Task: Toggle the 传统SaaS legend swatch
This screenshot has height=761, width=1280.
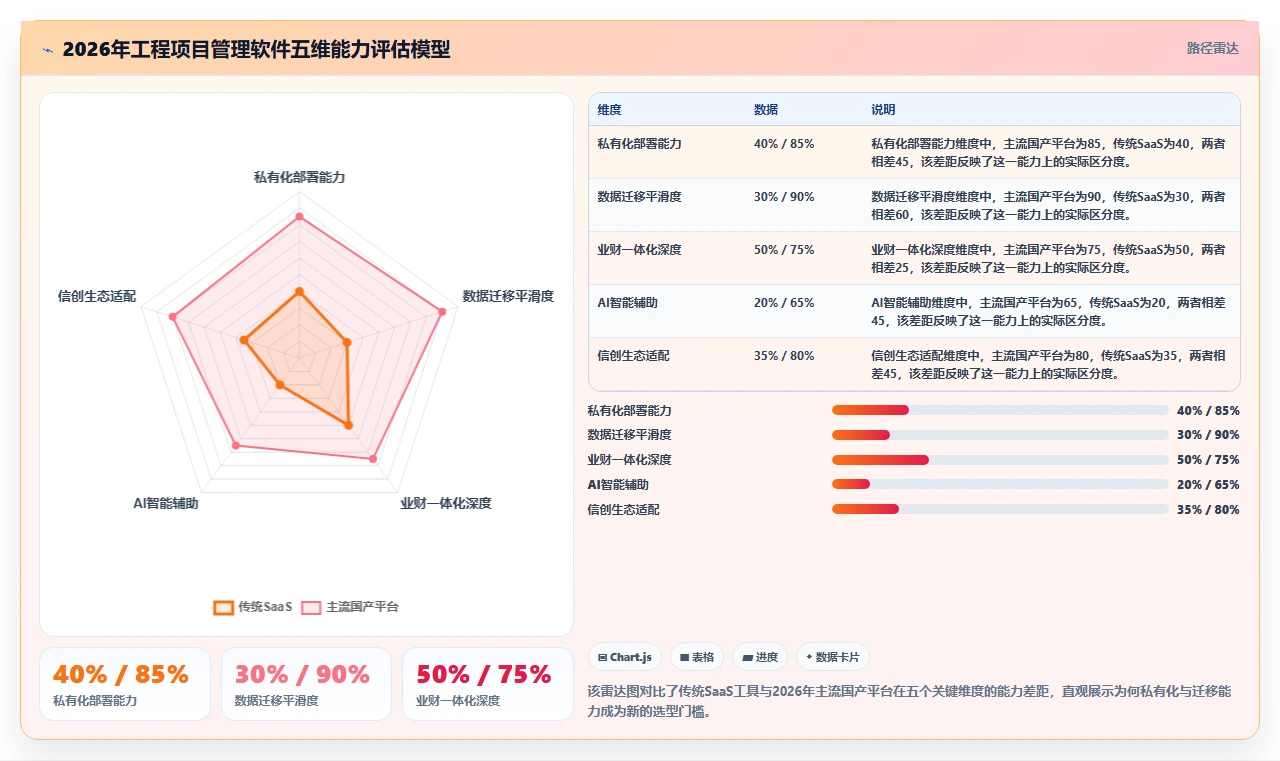Action: click(223, 607)
